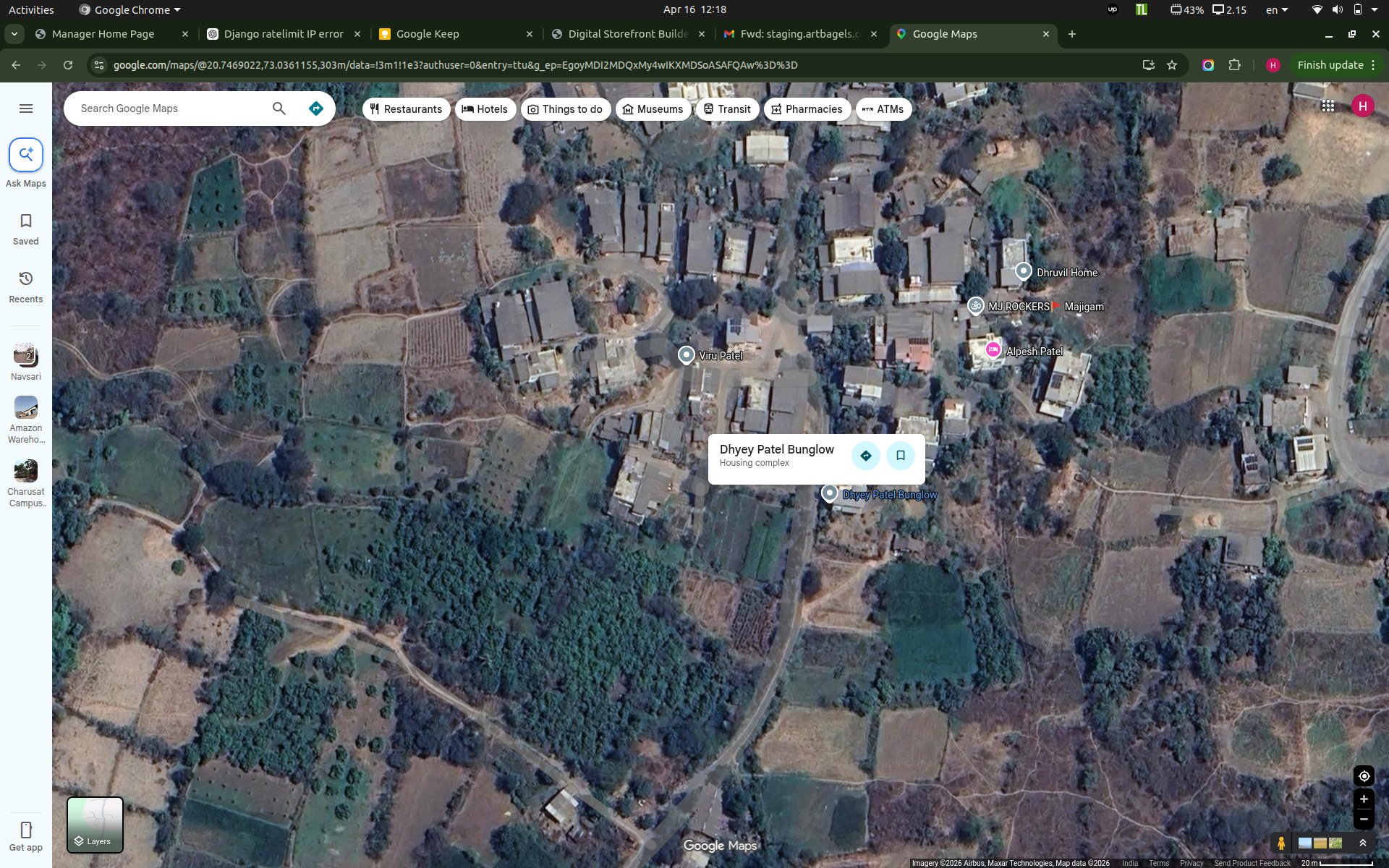Screen dimensions: 1389x868
Task: Open the Google apps grid
Action: (x=1328, y=106)
